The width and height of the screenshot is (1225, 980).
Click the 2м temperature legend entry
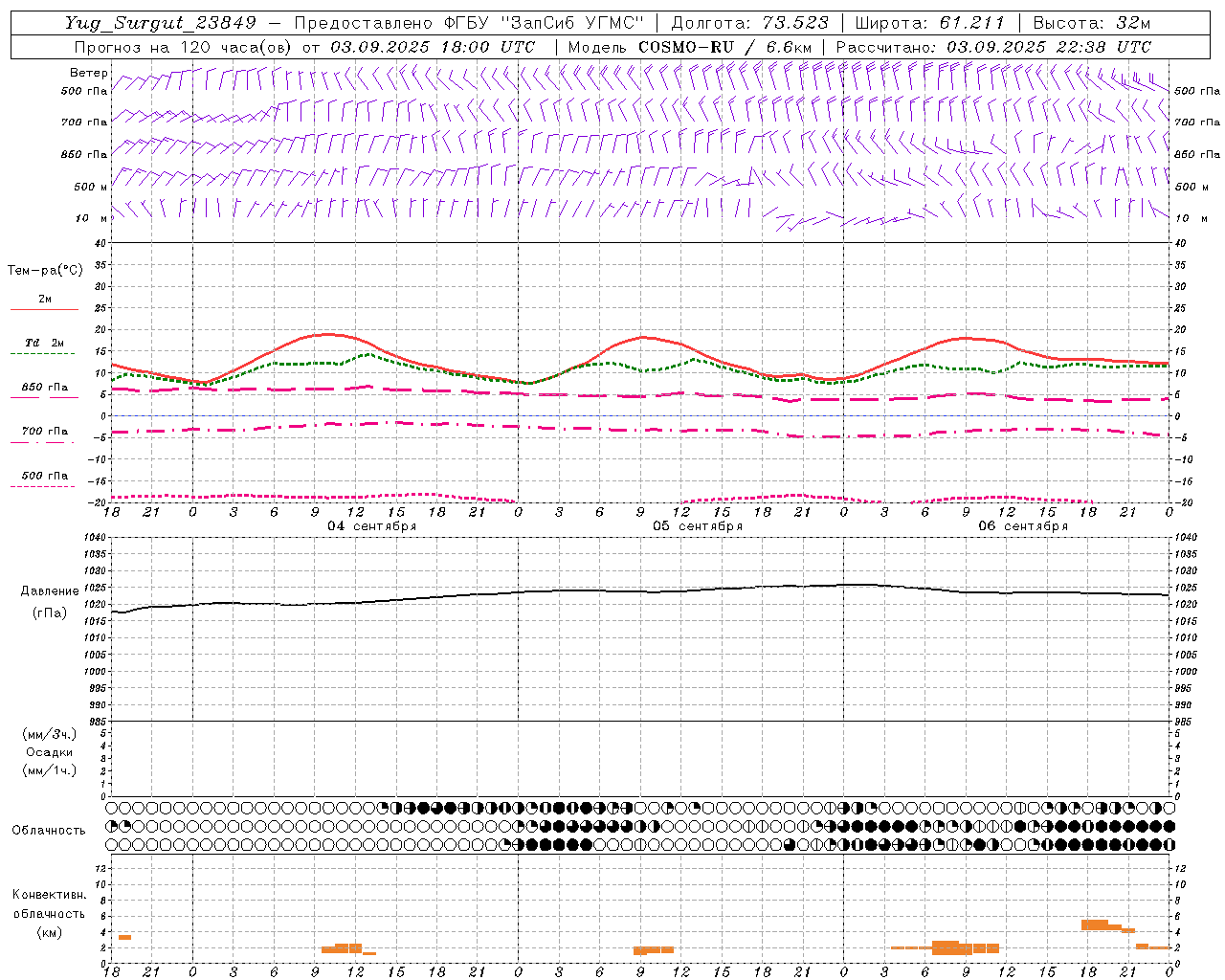tap(45, 300)
